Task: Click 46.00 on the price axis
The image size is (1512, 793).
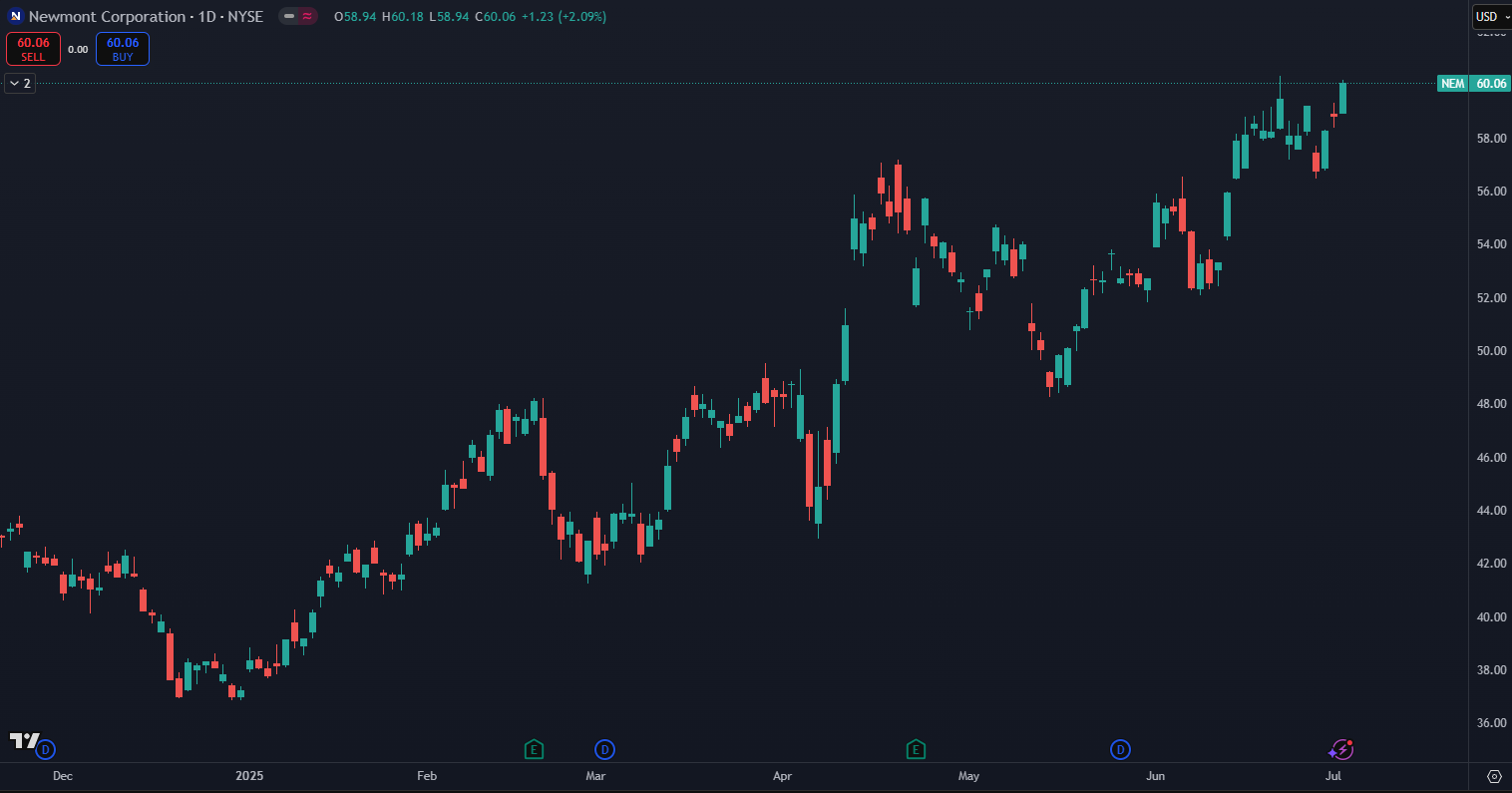Action: click(1491, 457)
